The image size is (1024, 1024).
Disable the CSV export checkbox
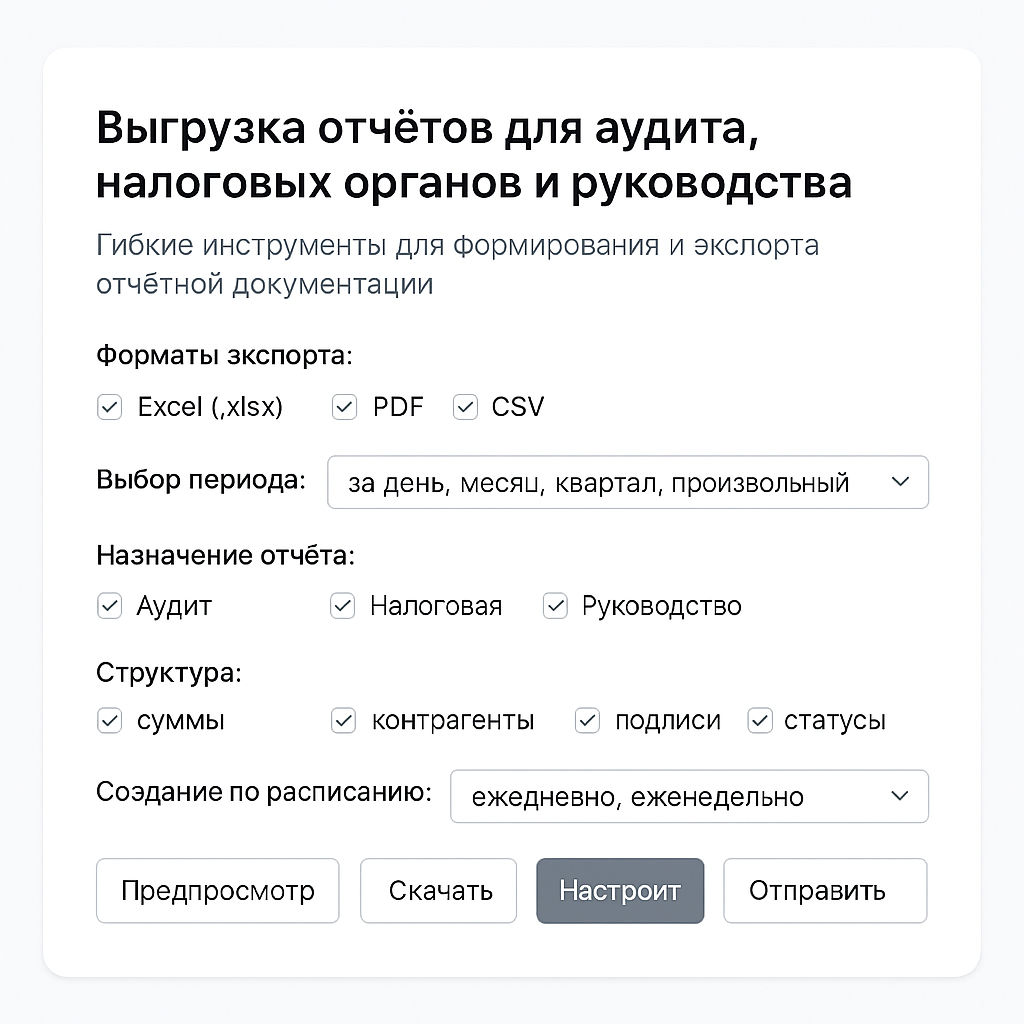[465, 407]
